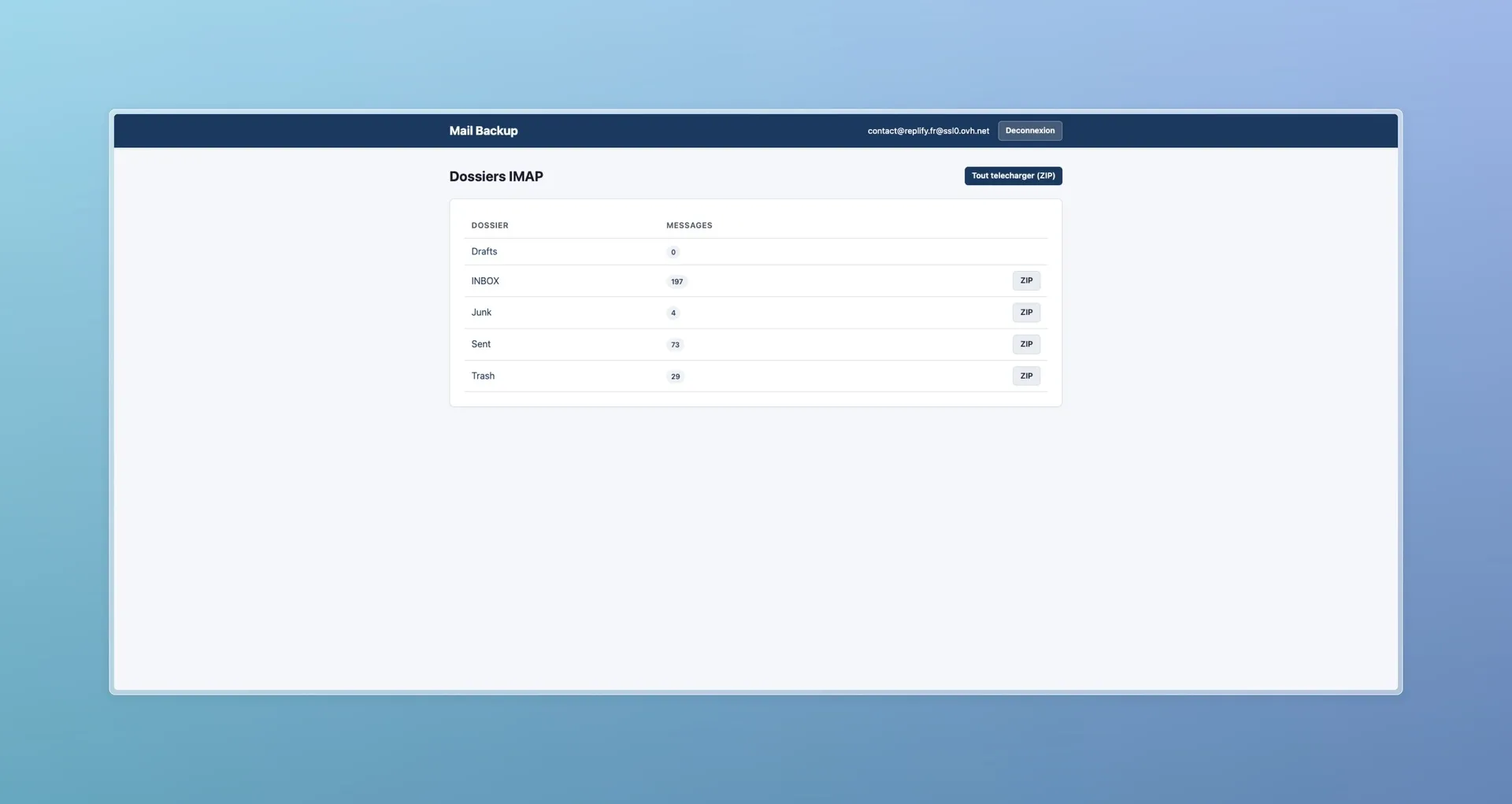The image size is (1512, 804).
Task: Export Trash folder via ZIP button
Action: (1026, 376)
